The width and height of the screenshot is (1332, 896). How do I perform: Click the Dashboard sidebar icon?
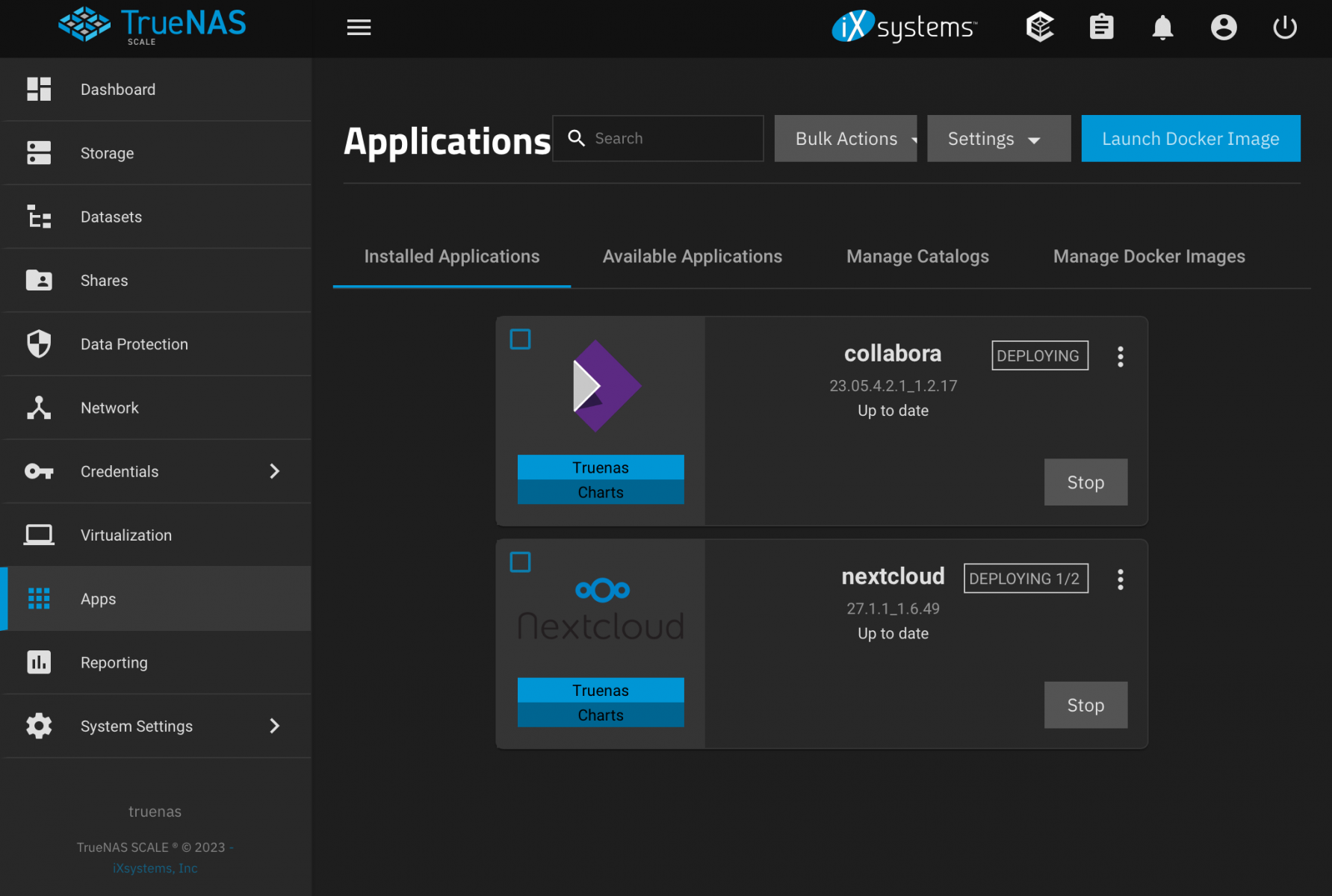coord(39,89)
